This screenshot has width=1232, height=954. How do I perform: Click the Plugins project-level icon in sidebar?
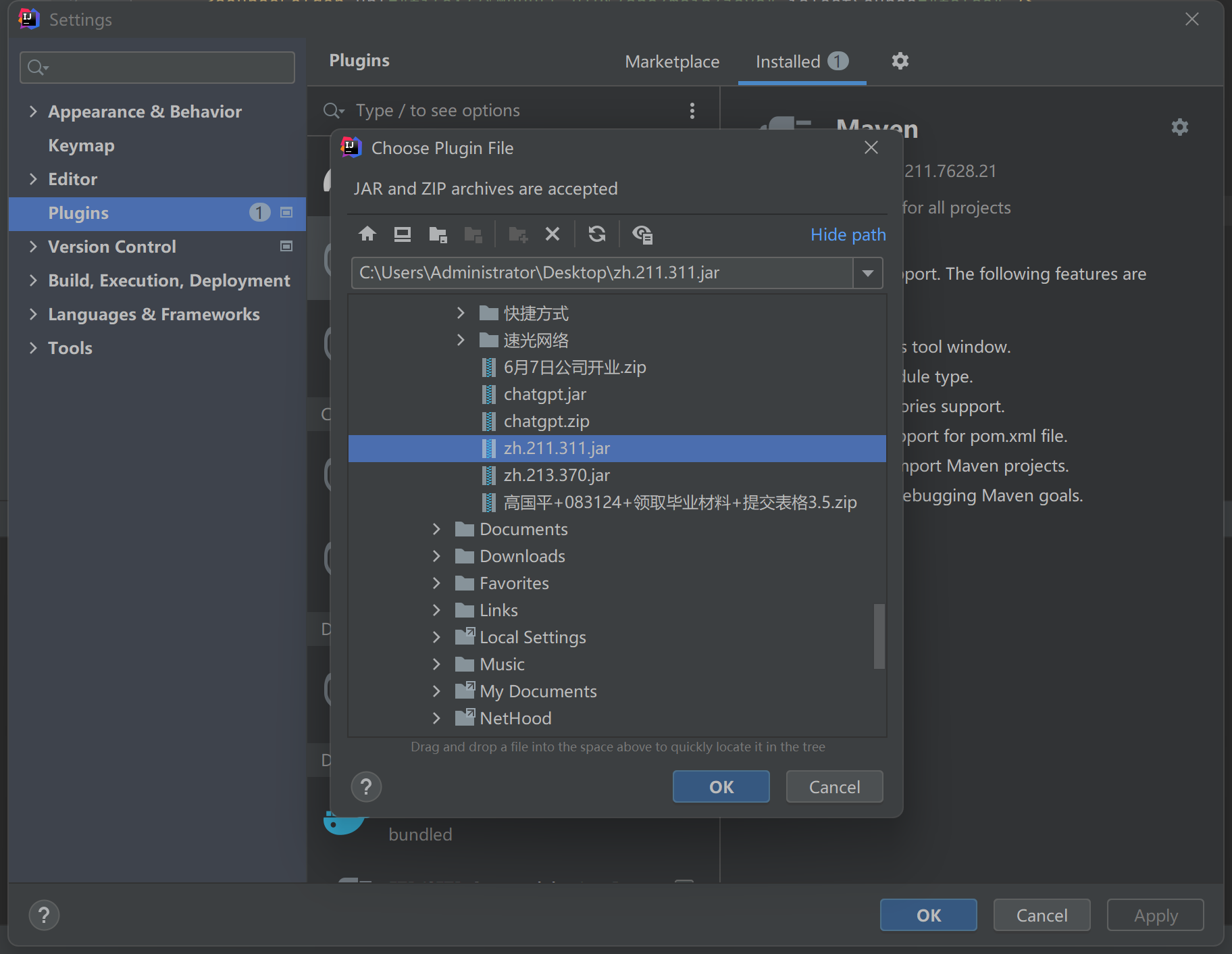[286, 212]
